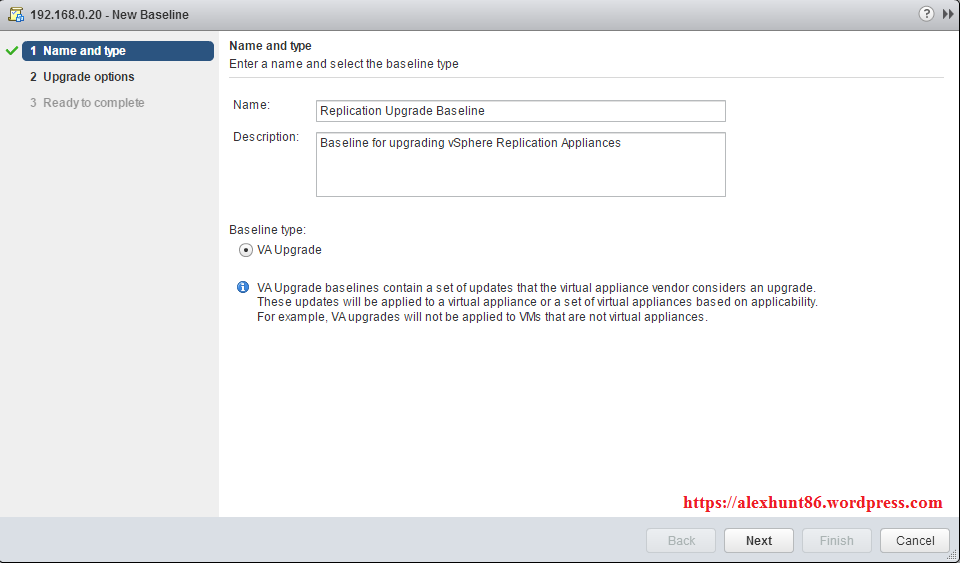Click the 'Description:' field label

coord(266,137)
